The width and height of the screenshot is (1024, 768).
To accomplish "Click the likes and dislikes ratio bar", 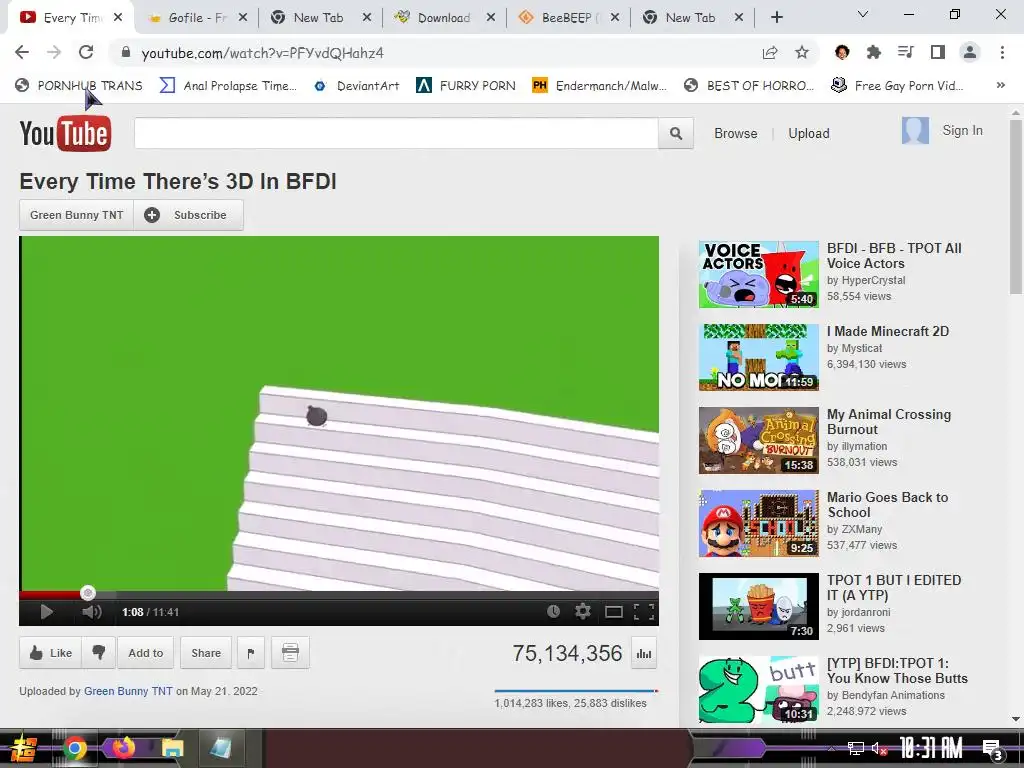I will 576,690.
